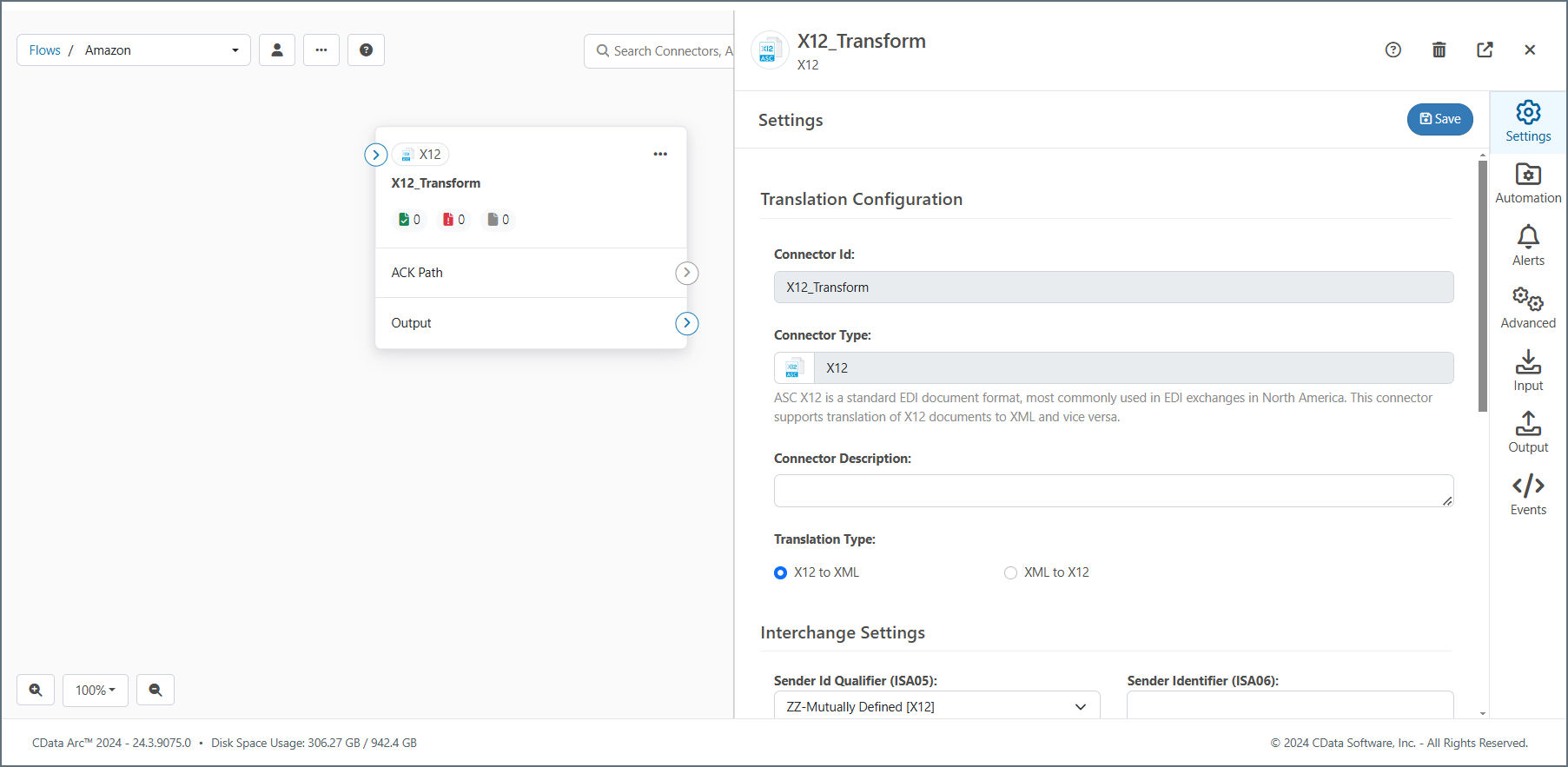
Task: Open connector in new window icon
Action: [x=1485, y=50]
